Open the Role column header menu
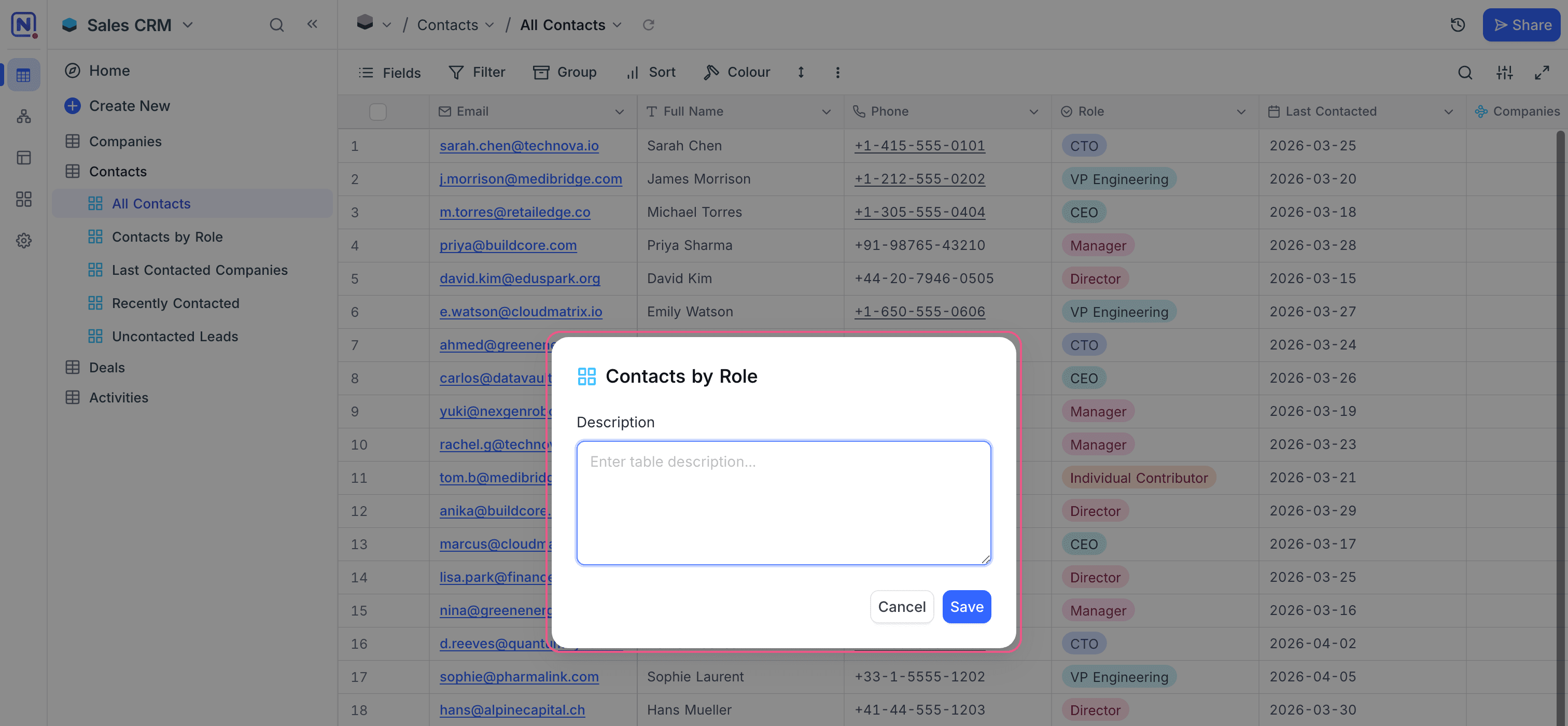1568x726 pixels. point(1240,112)
